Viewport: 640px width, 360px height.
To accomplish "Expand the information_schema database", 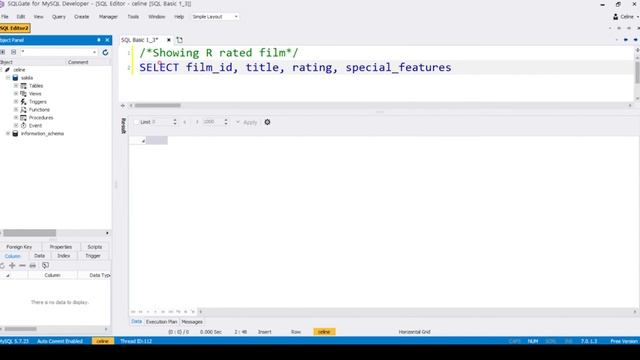I will [8, 133].
